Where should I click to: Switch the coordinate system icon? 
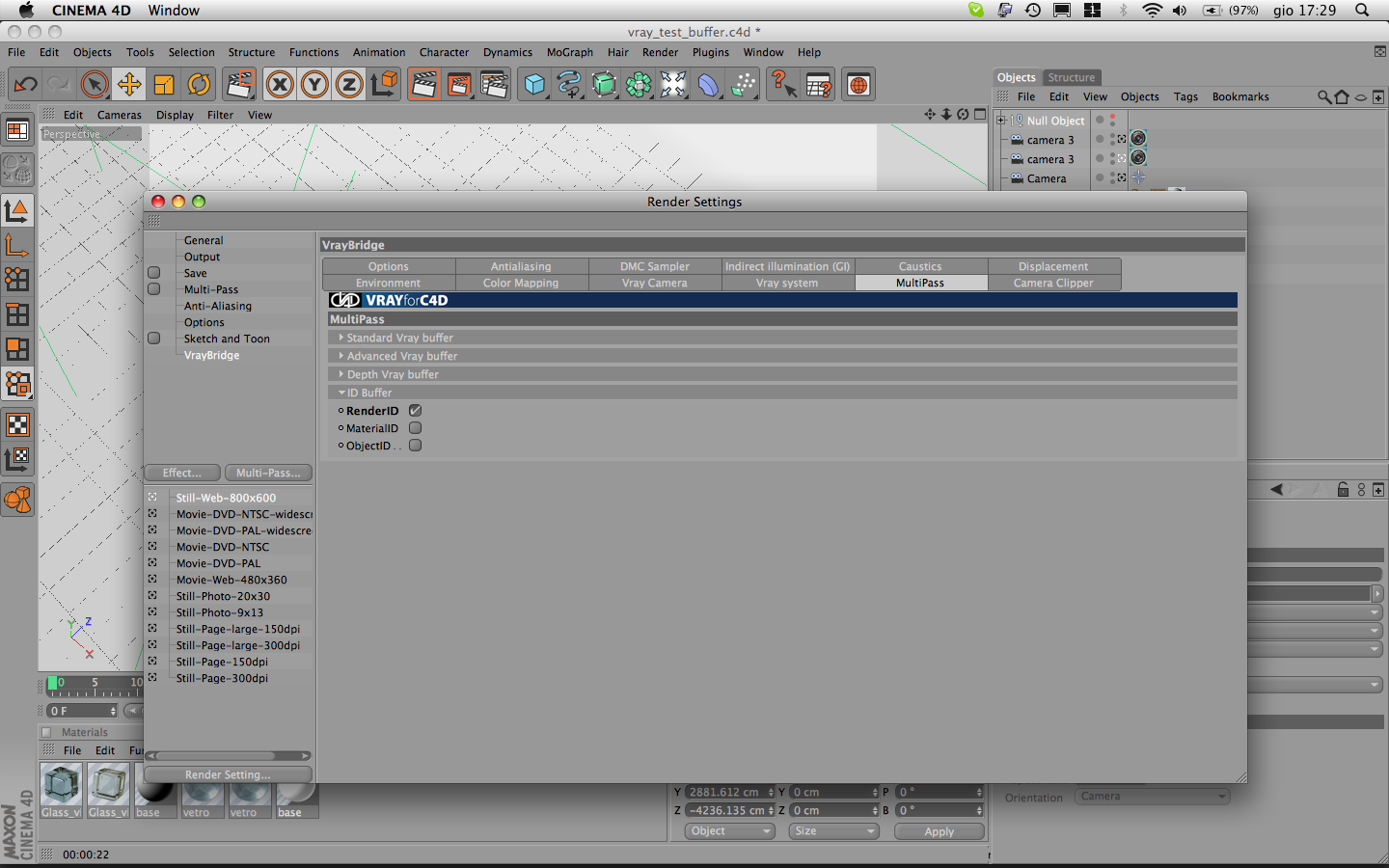point(384,85)
